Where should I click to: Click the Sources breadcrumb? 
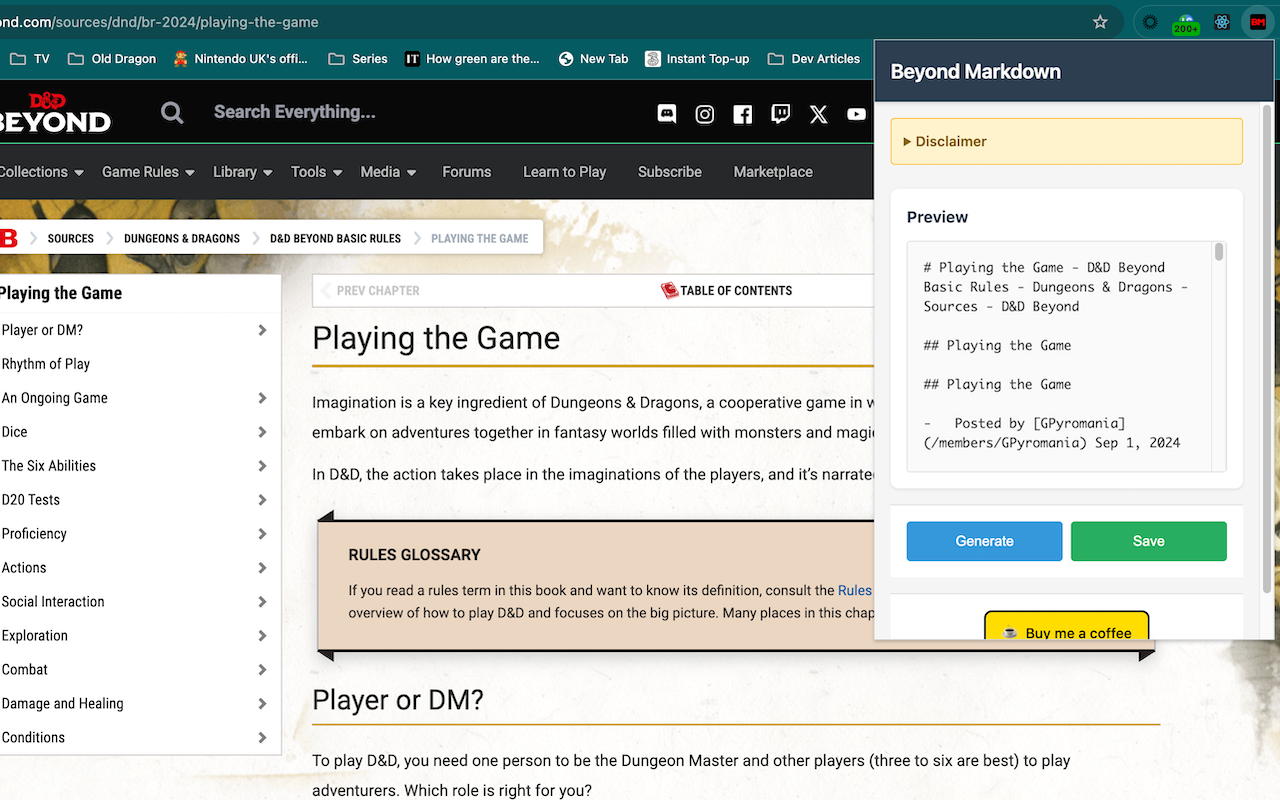(71, 238)
